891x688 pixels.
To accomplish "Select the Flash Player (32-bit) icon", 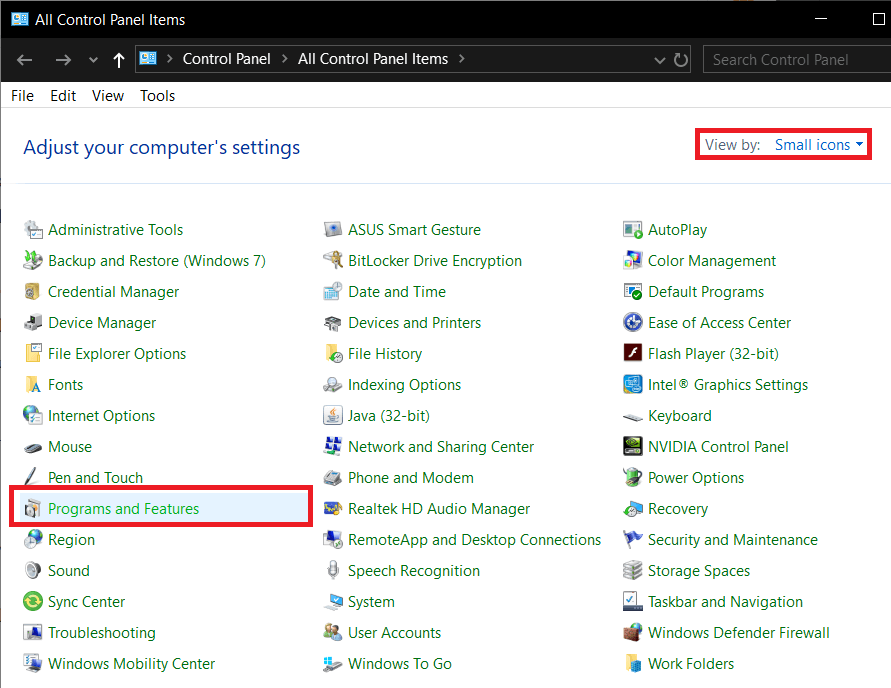I will pos(632,354).
